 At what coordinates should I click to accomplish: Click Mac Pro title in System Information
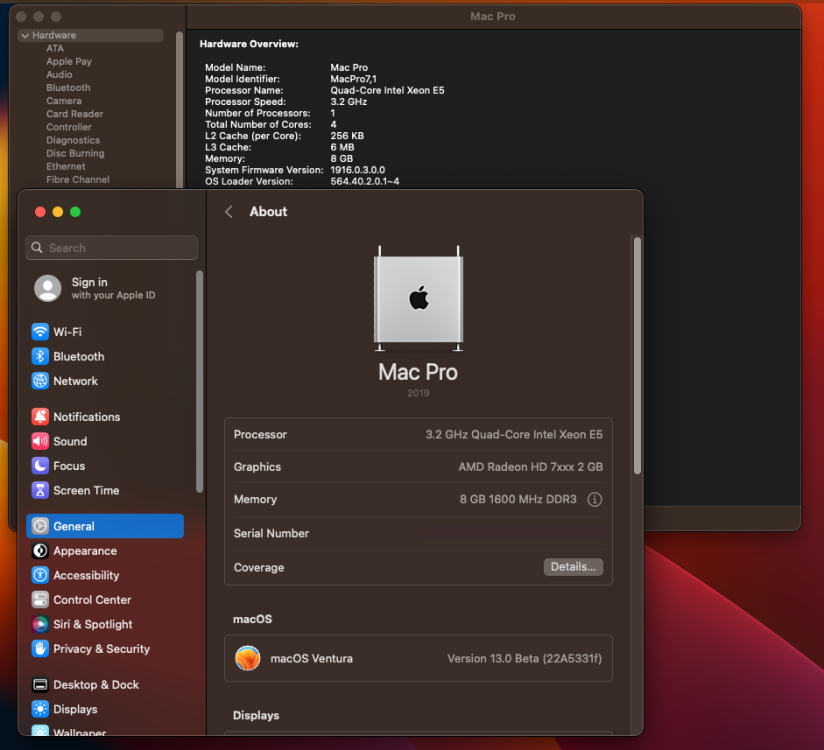(492, 16)
